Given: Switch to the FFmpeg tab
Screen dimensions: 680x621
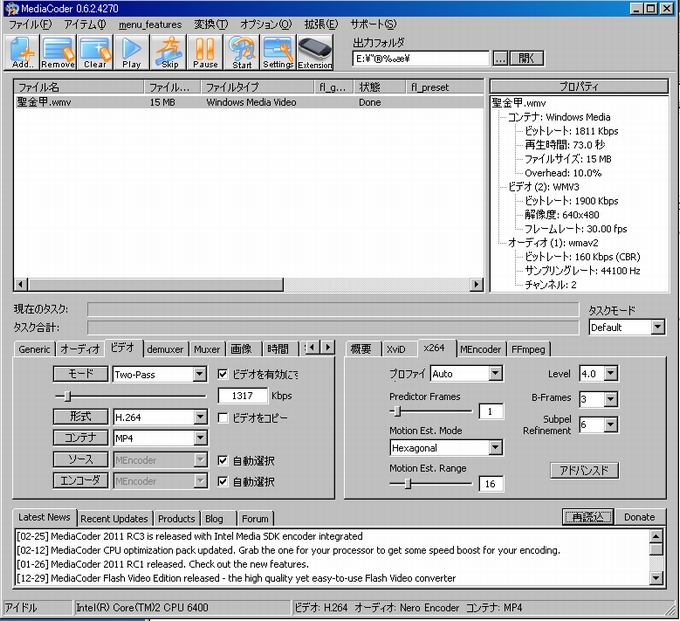Looking at the screenshot, I should (x=528, y=349).
